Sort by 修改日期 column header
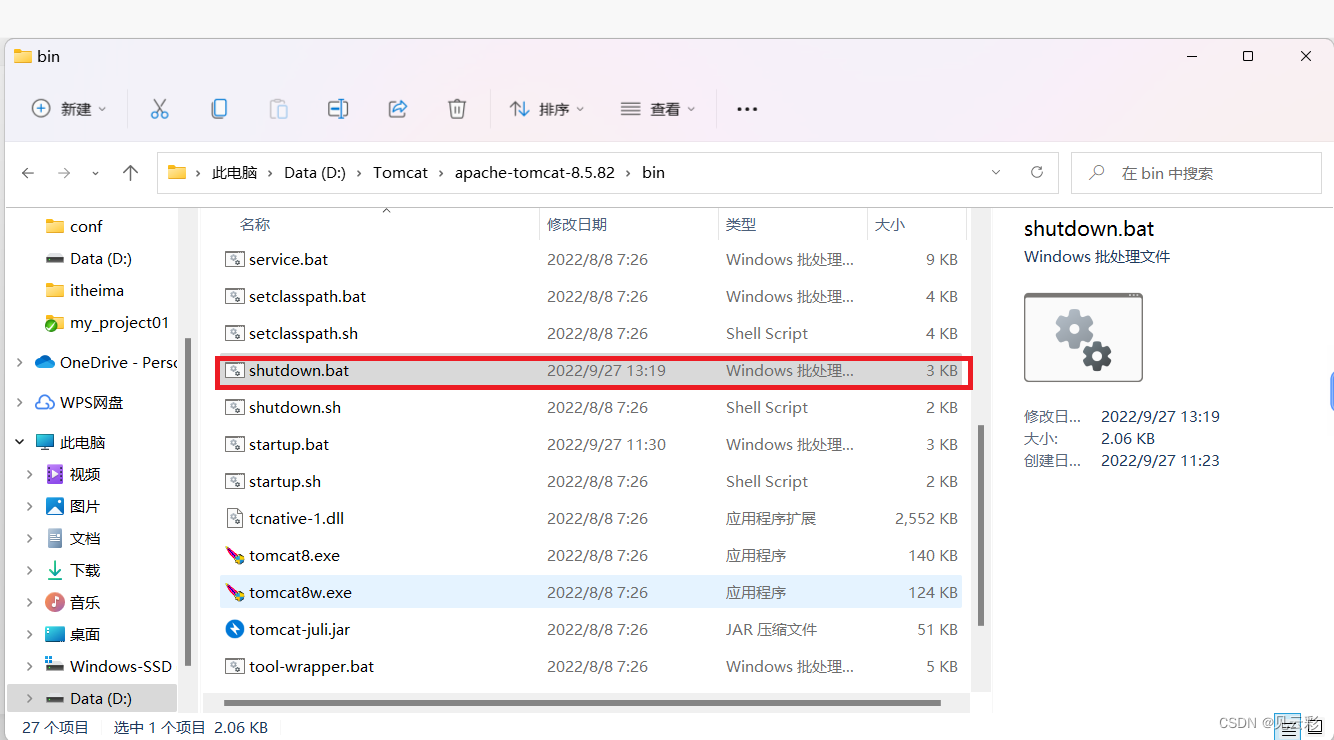The height and width of the screenshot is (740, 1334). 577,225
